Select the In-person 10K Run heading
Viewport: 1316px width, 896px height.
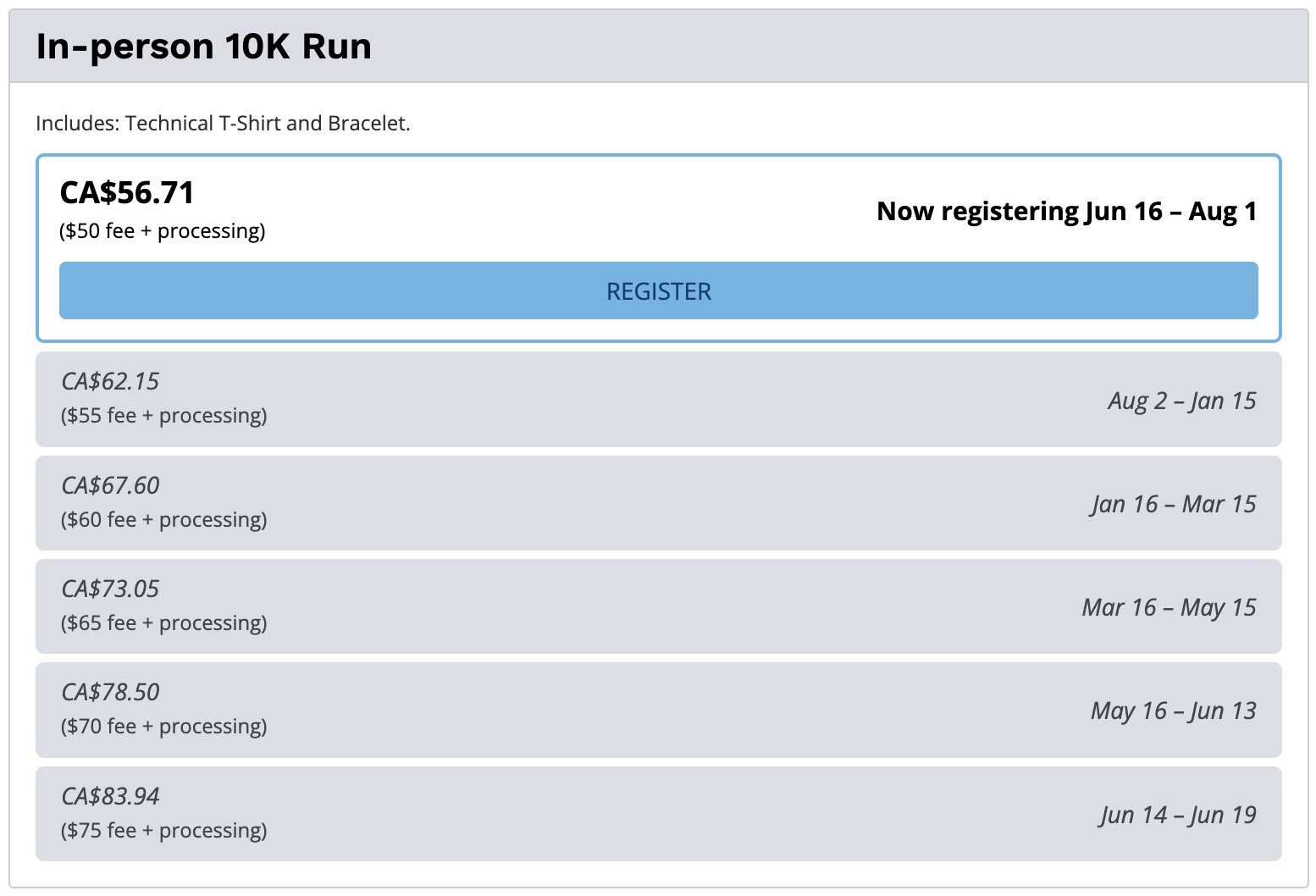[x=204, y=47]
